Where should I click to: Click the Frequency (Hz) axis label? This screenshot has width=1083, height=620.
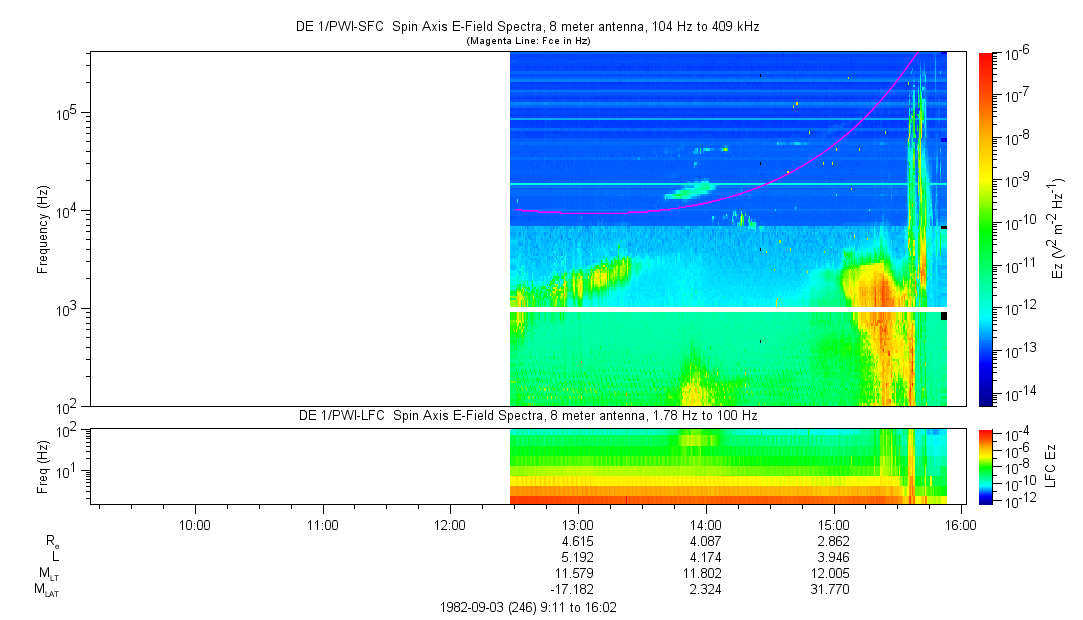tap(43, 229)
